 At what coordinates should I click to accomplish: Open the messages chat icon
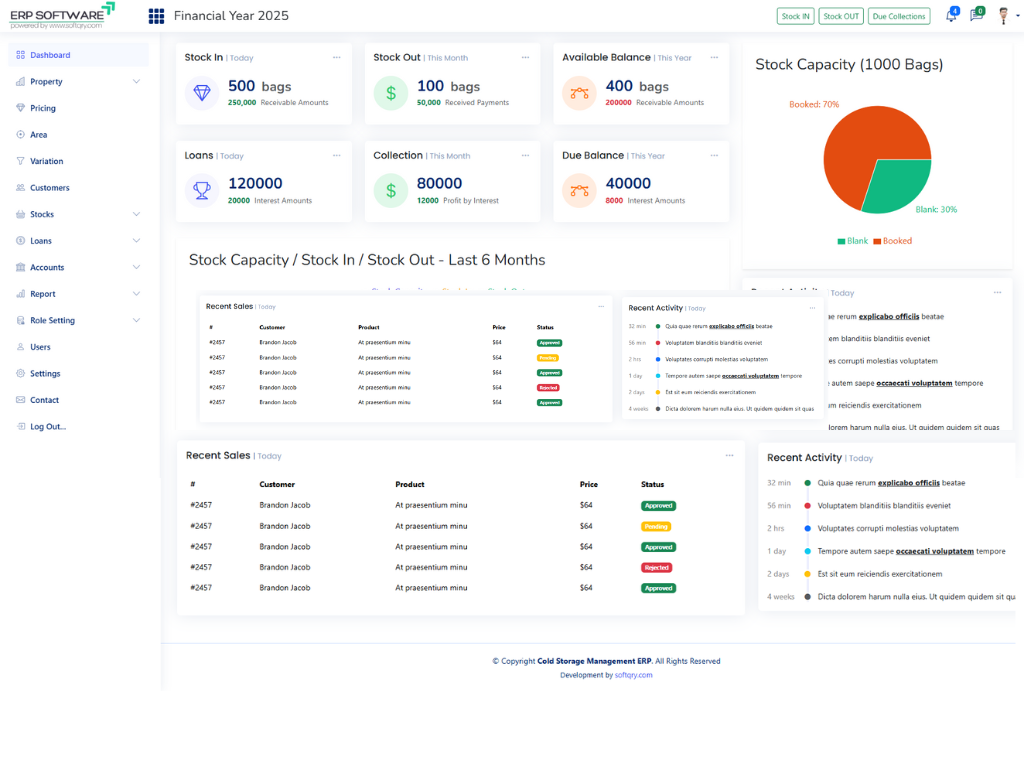[x=976, y=16]
